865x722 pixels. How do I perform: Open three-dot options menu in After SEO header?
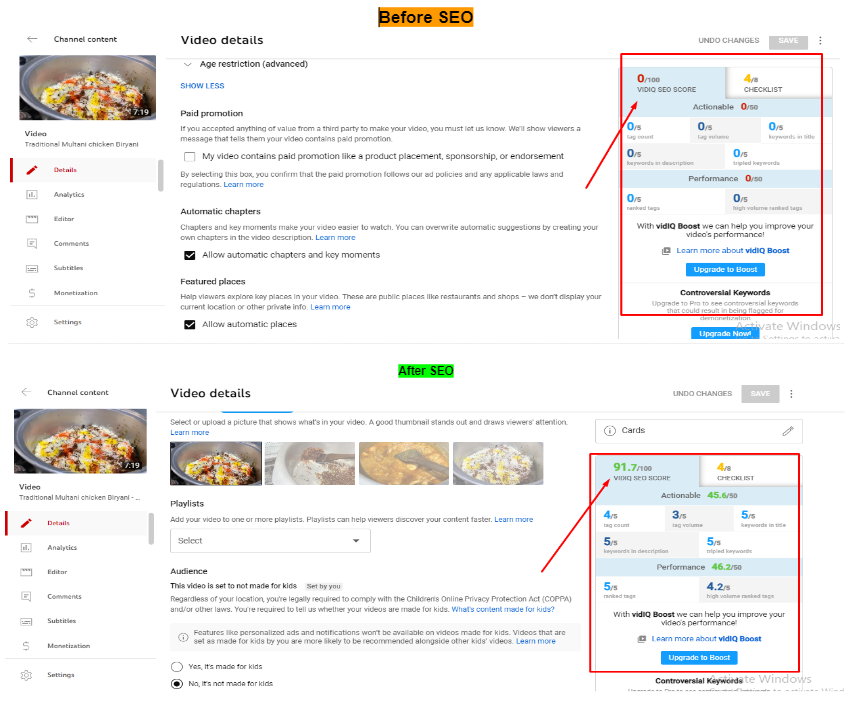tap(791, 394)
